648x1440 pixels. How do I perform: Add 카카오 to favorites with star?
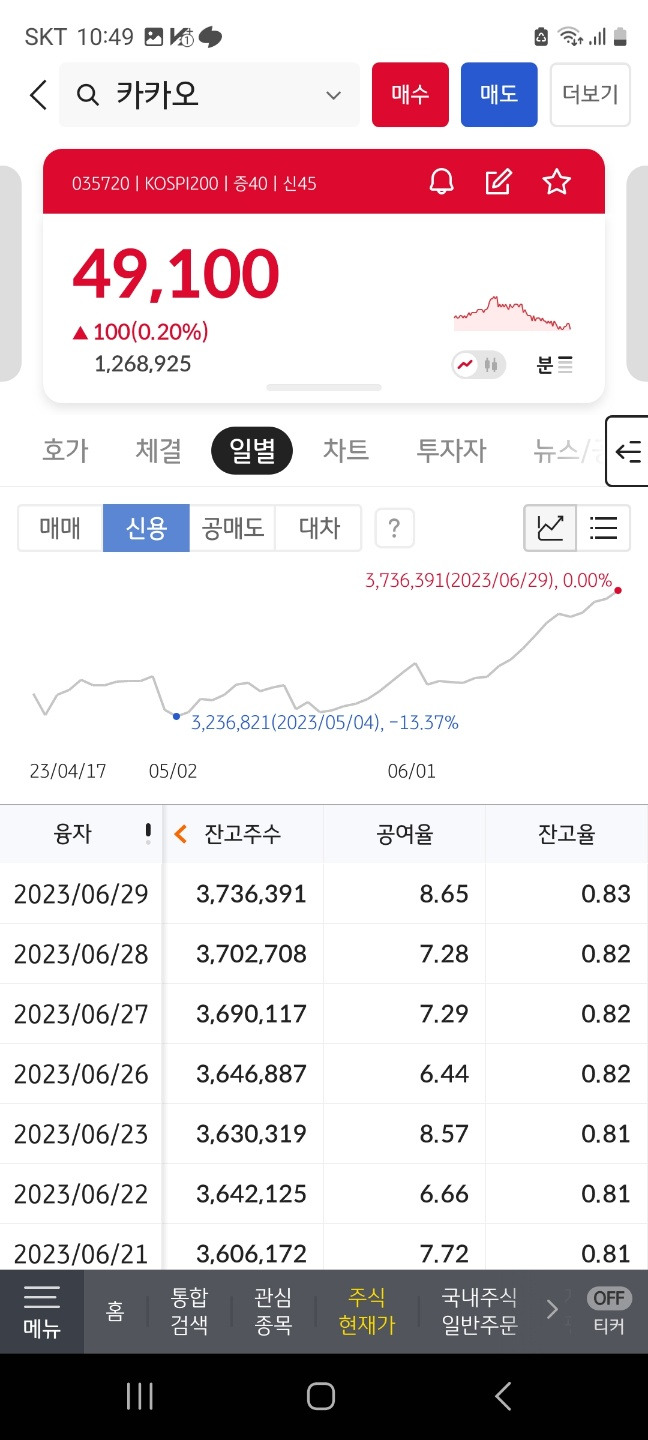click(556, 182)
